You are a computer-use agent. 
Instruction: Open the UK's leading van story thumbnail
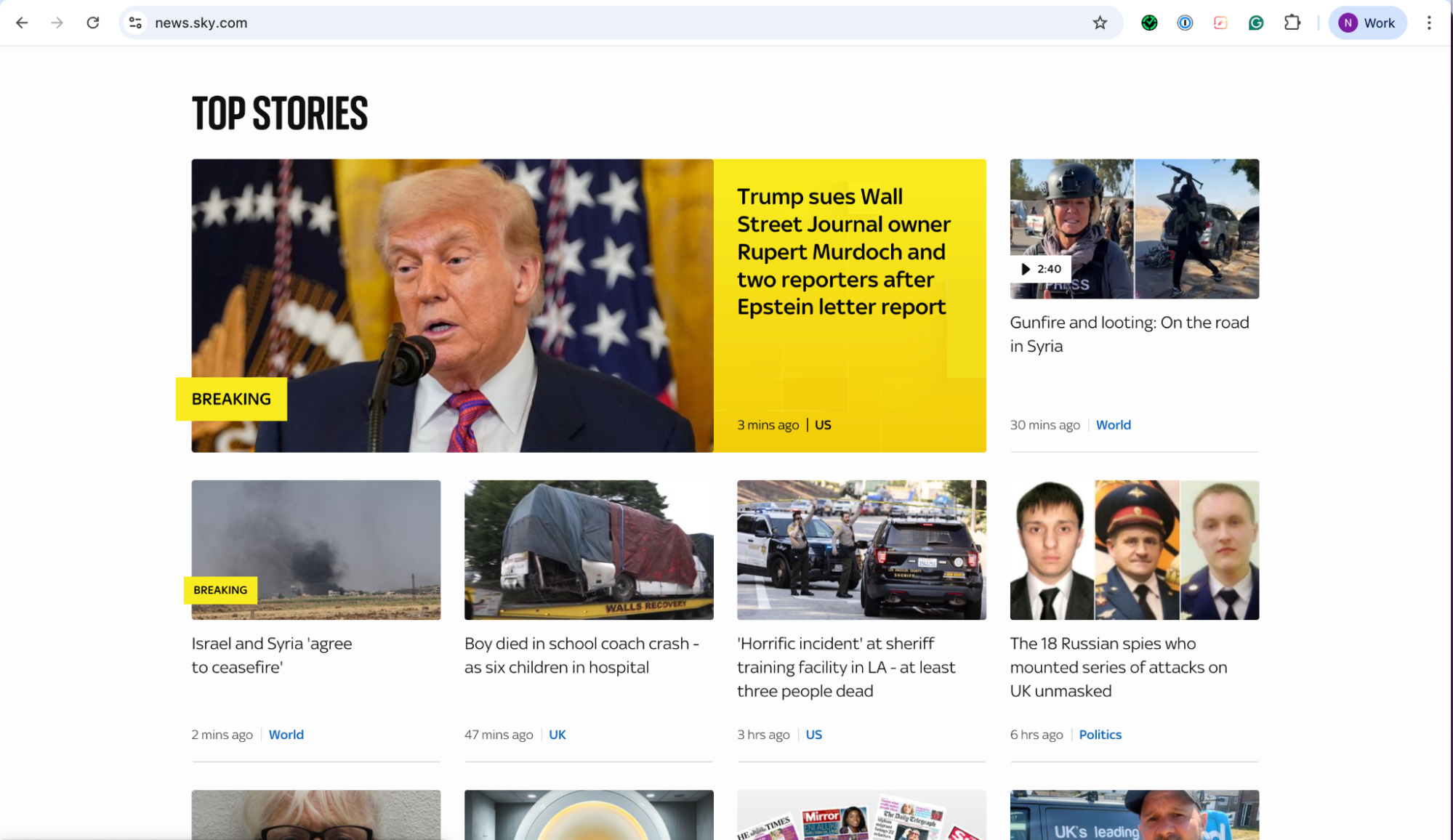click(x=1135, y=815)
